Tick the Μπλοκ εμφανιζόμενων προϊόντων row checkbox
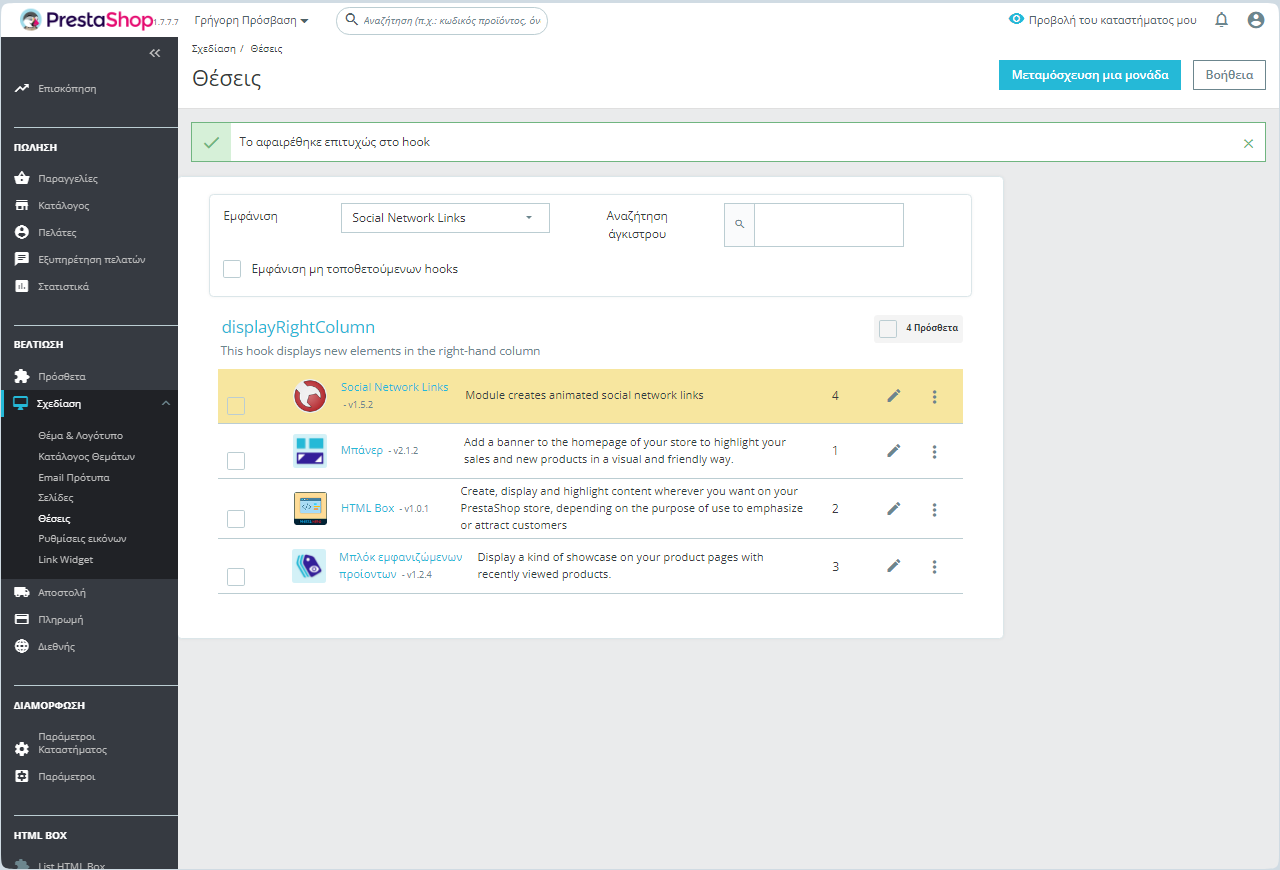This screenshot has width=1280, height=870. point(236,577)
